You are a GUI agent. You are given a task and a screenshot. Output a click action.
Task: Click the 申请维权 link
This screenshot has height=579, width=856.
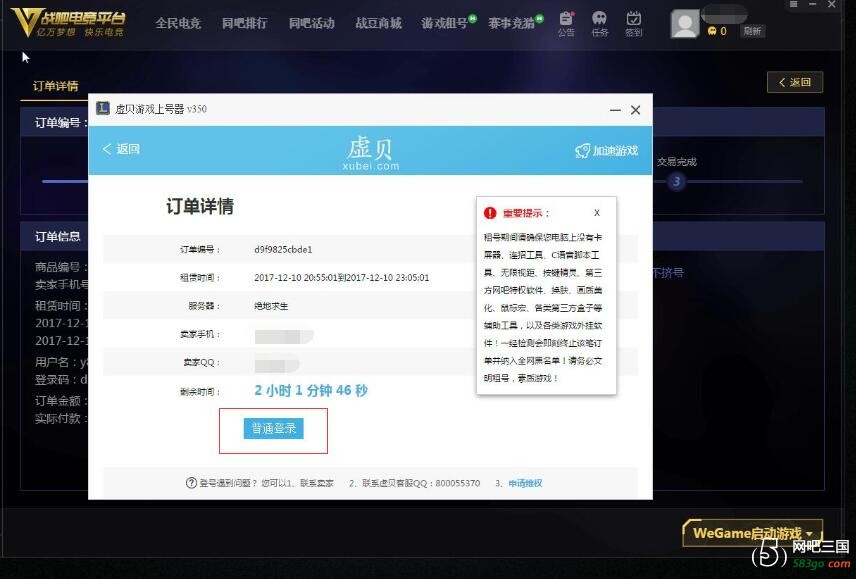click(525, 483)
